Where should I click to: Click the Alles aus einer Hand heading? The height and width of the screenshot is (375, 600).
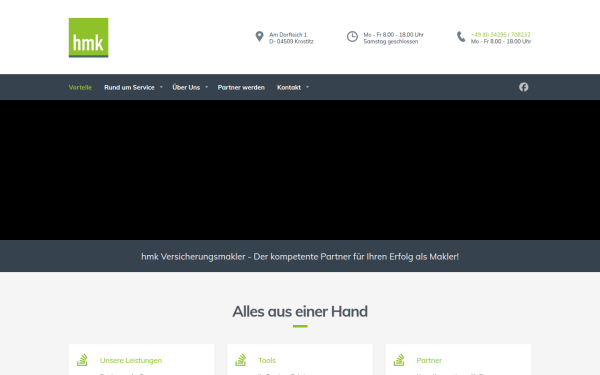pyautogui.click(x=300, y=311)
